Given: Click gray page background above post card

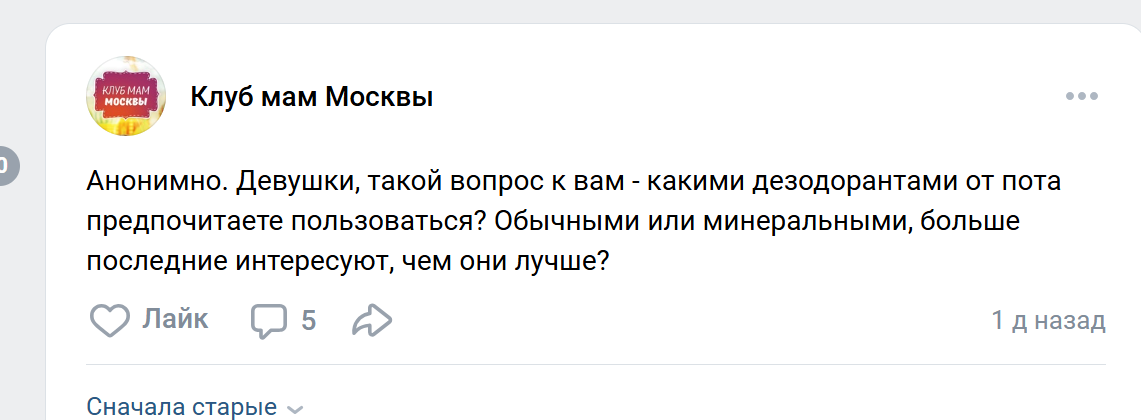Looking at the screenshot, I should [570, 10].
